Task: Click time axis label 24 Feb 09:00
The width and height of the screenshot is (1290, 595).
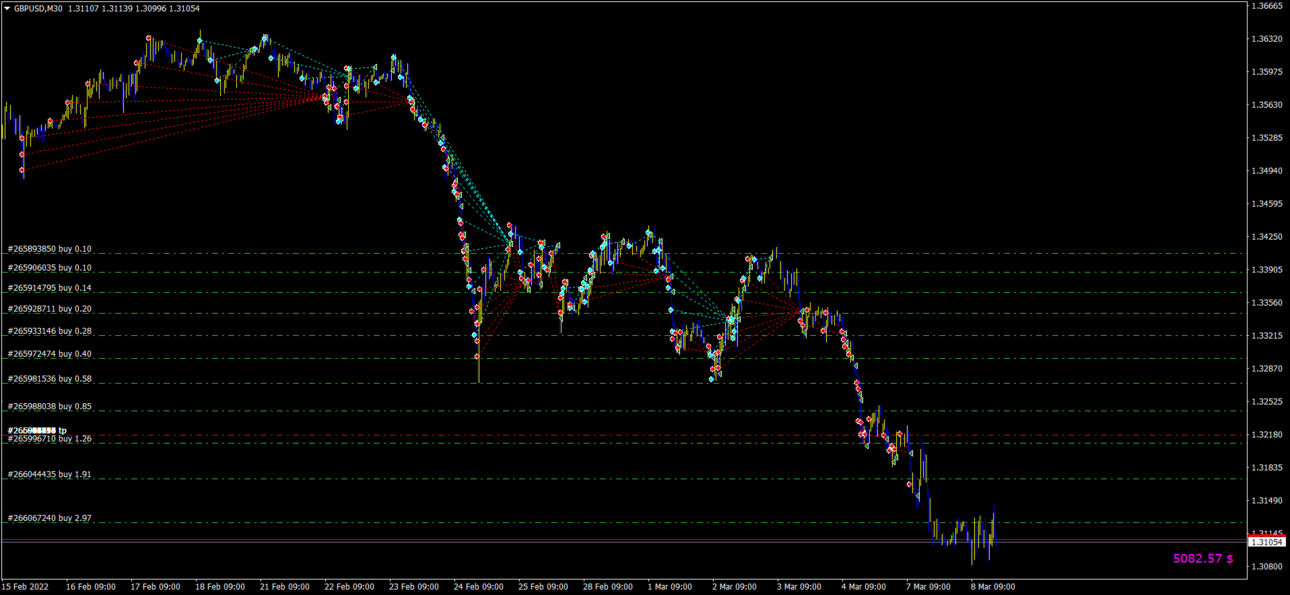Action: 479,587
